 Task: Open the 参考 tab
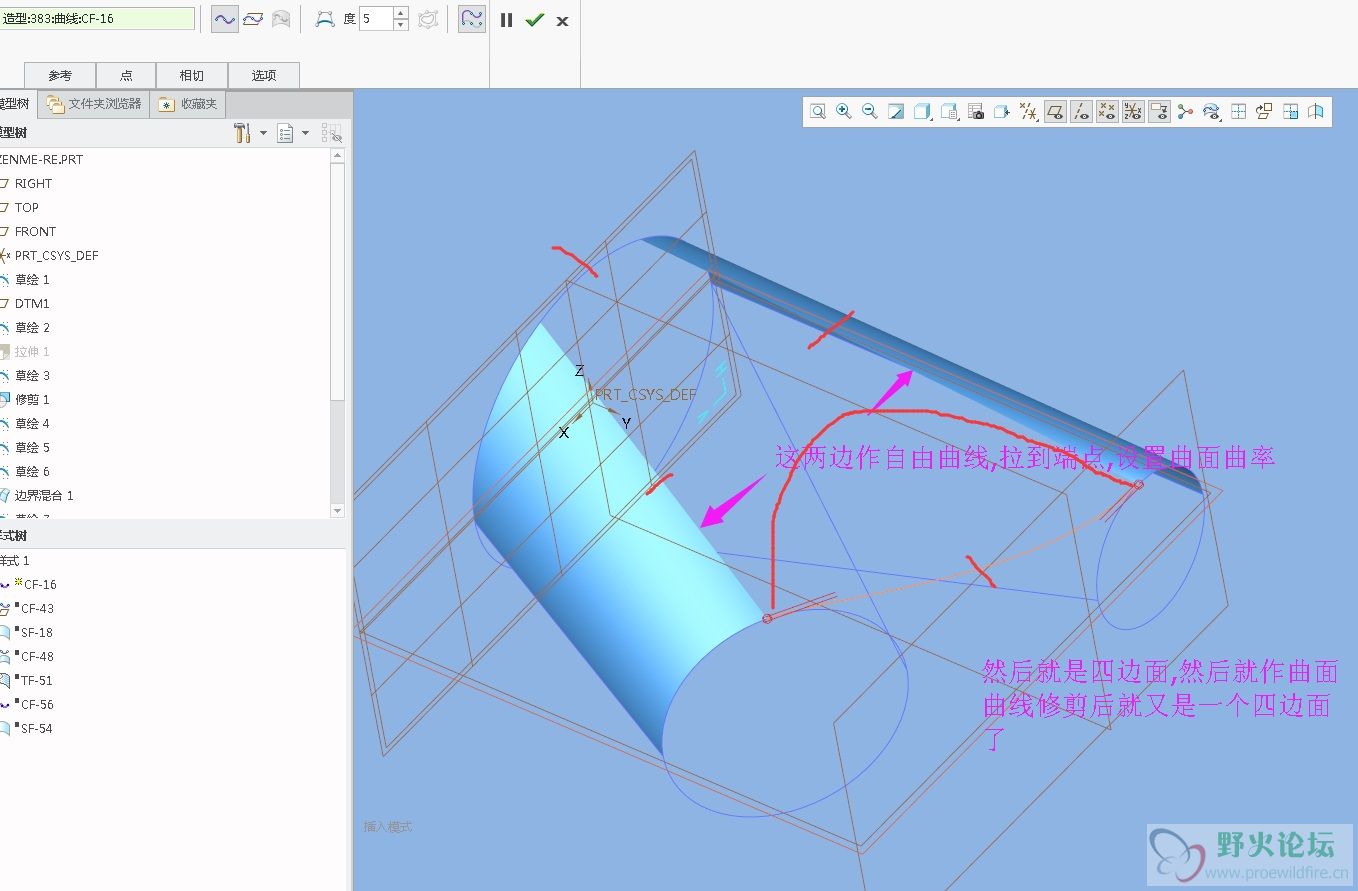(x=60, y=75)
